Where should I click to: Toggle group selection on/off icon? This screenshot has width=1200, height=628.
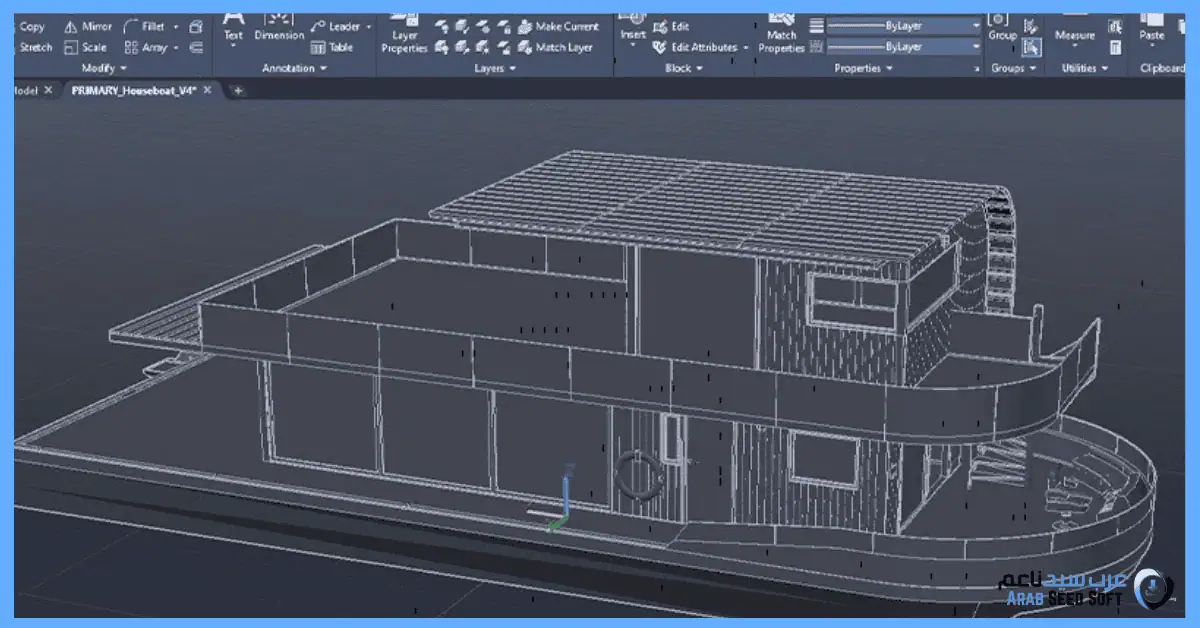click(x=1032, y=47)
